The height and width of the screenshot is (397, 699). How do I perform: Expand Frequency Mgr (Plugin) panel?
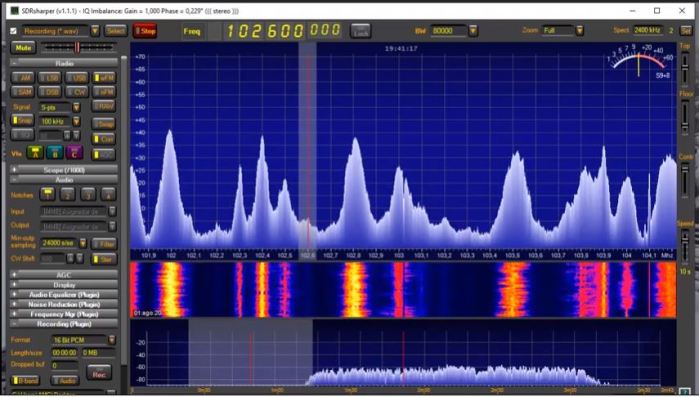[x=64, y=314]
